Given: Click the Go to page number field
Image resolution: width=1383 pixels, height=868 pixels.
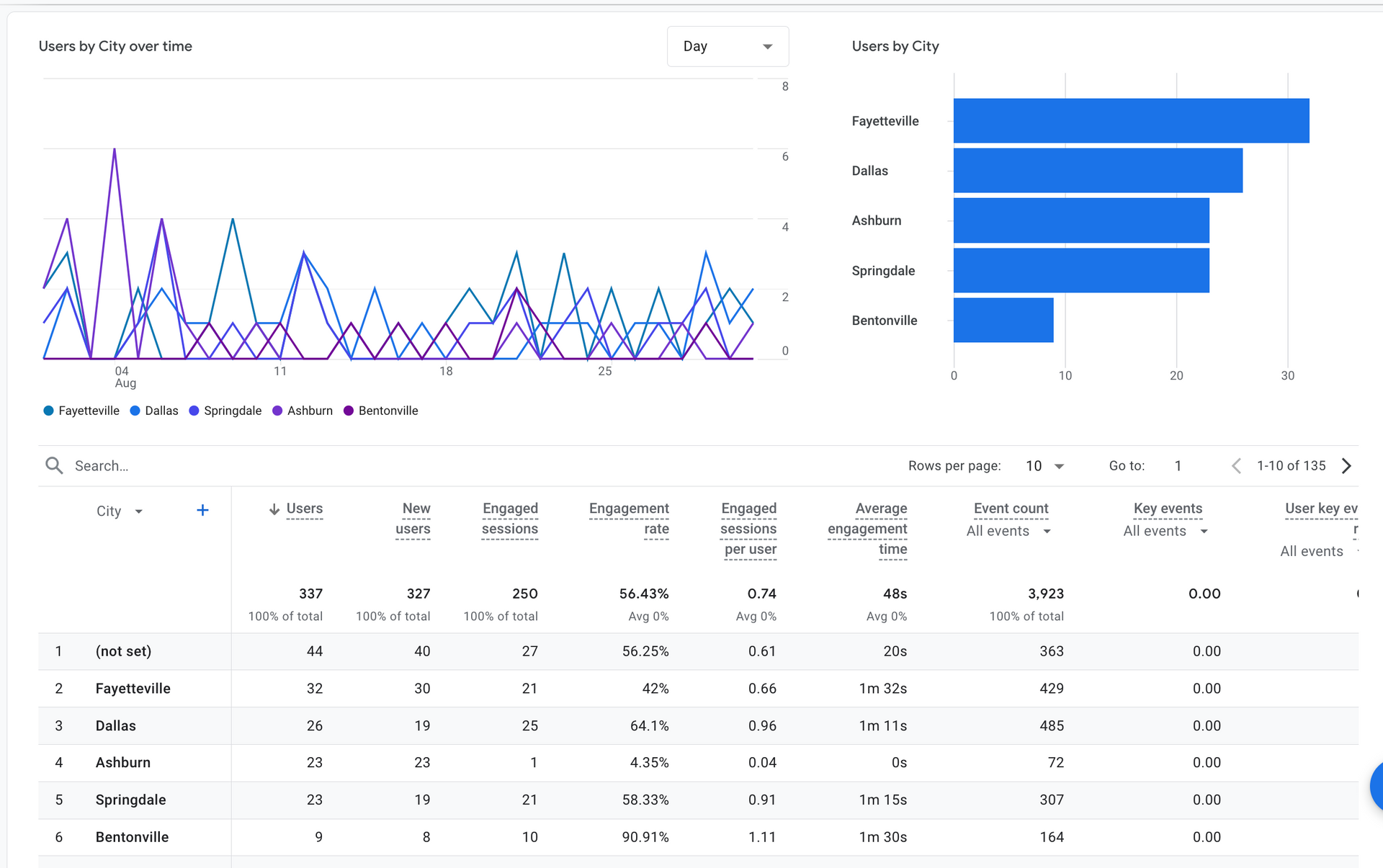Looking at the screenshot, I should [x=1178, y=466].
